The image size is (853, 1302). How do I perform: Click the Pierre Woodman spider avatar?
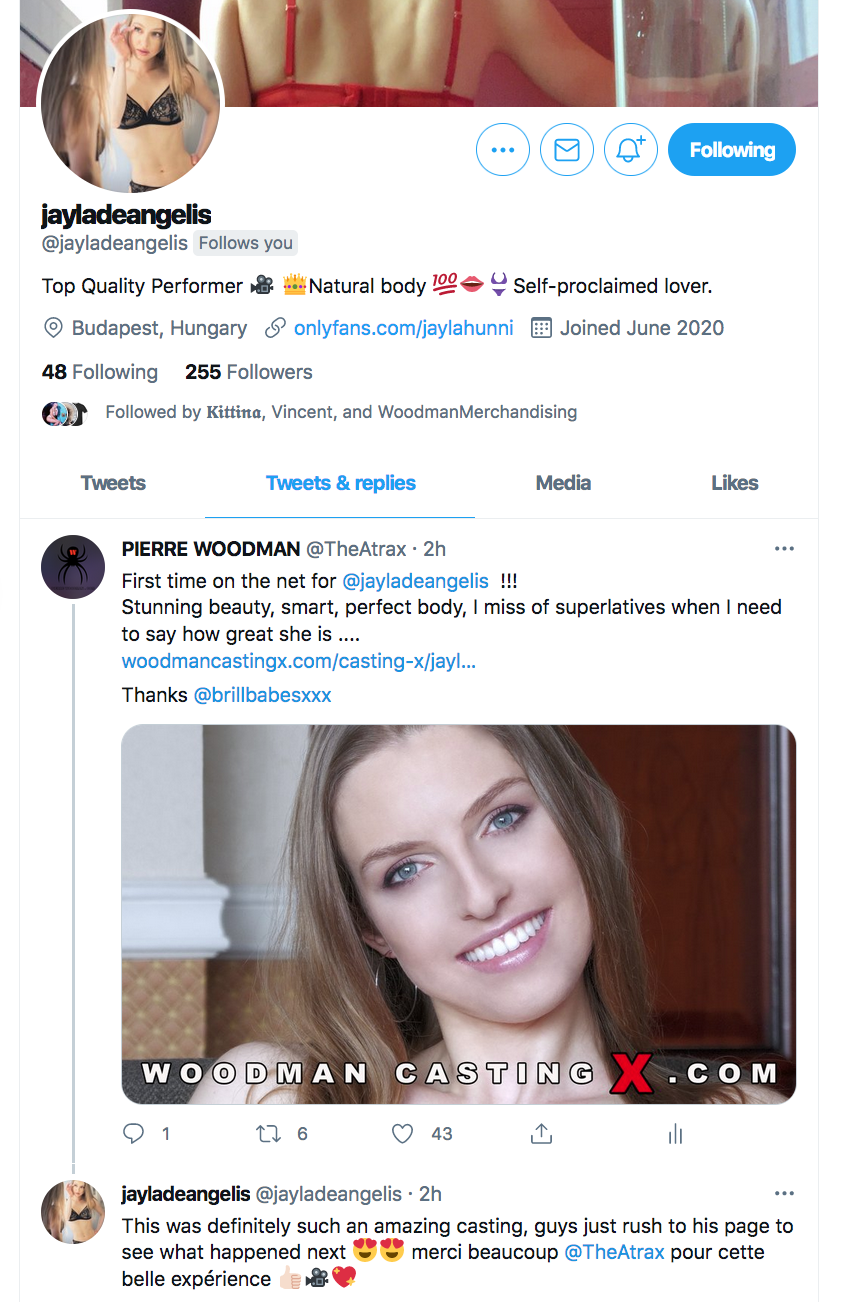point(73,567)
